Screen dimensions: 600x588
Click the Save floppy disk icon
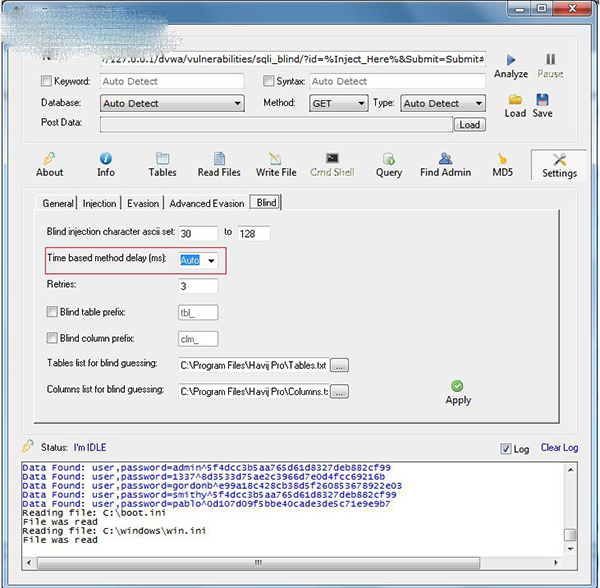pos(543,99)
